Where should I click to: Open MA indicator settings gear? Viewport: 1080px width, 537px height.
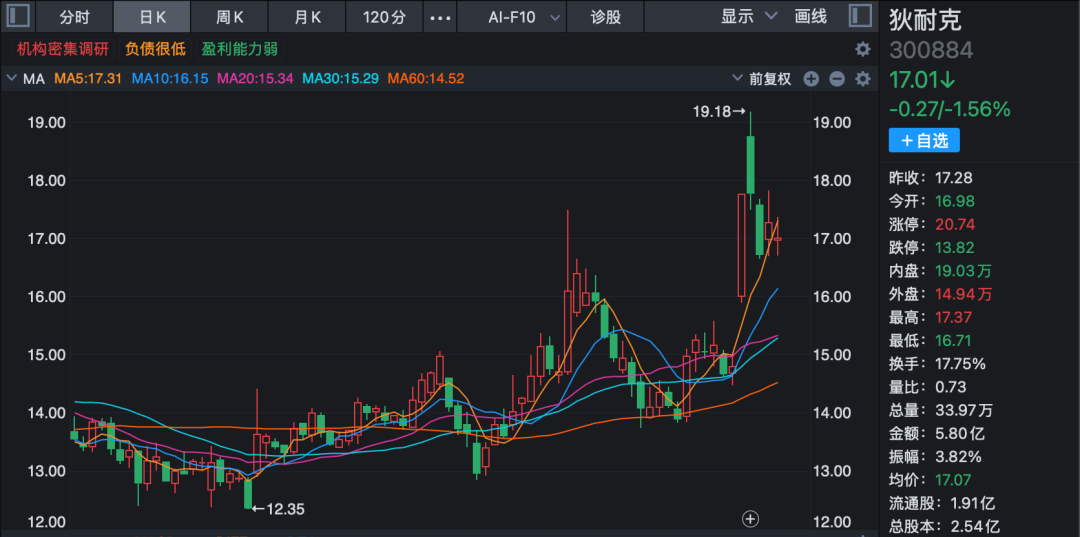862,79
